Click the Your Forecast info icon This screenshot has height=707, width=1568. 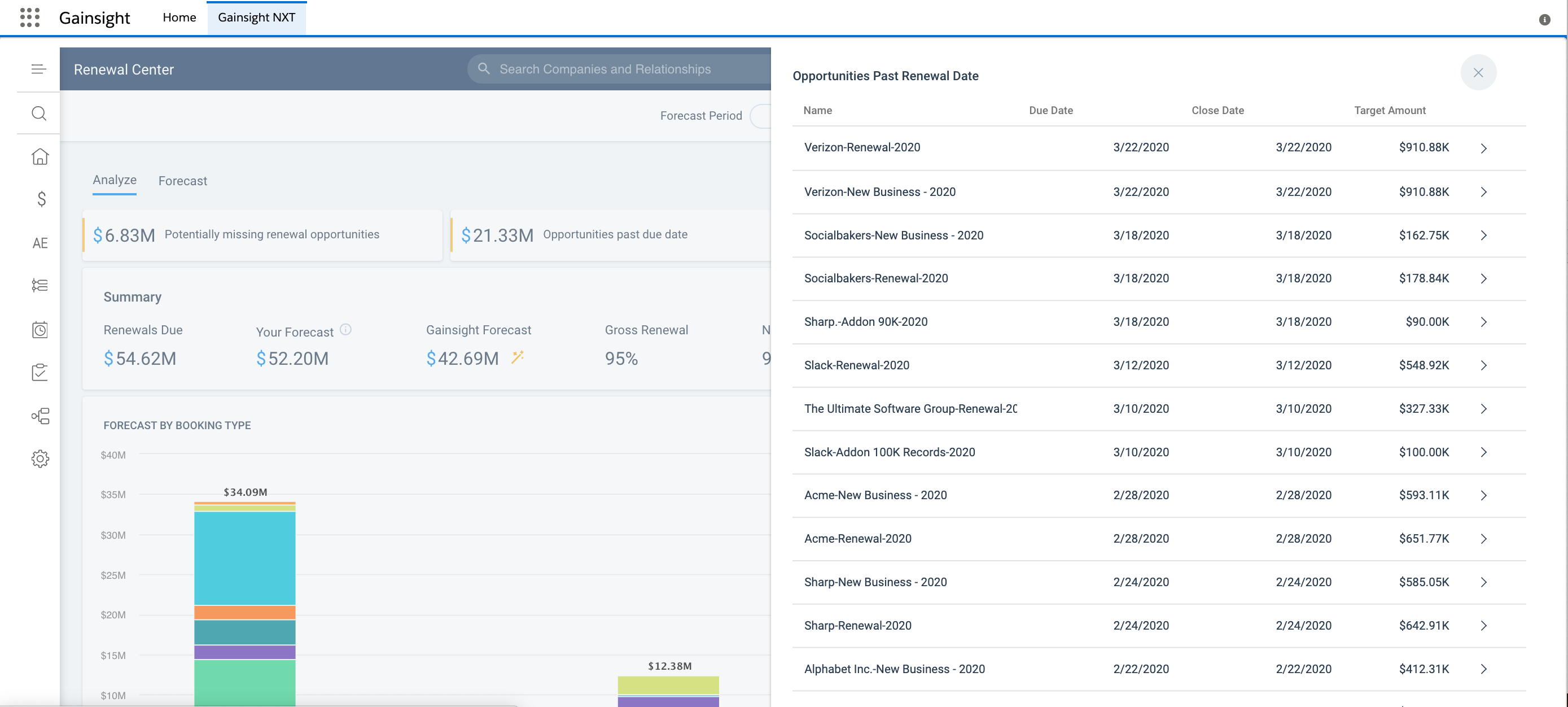[346, 329]
